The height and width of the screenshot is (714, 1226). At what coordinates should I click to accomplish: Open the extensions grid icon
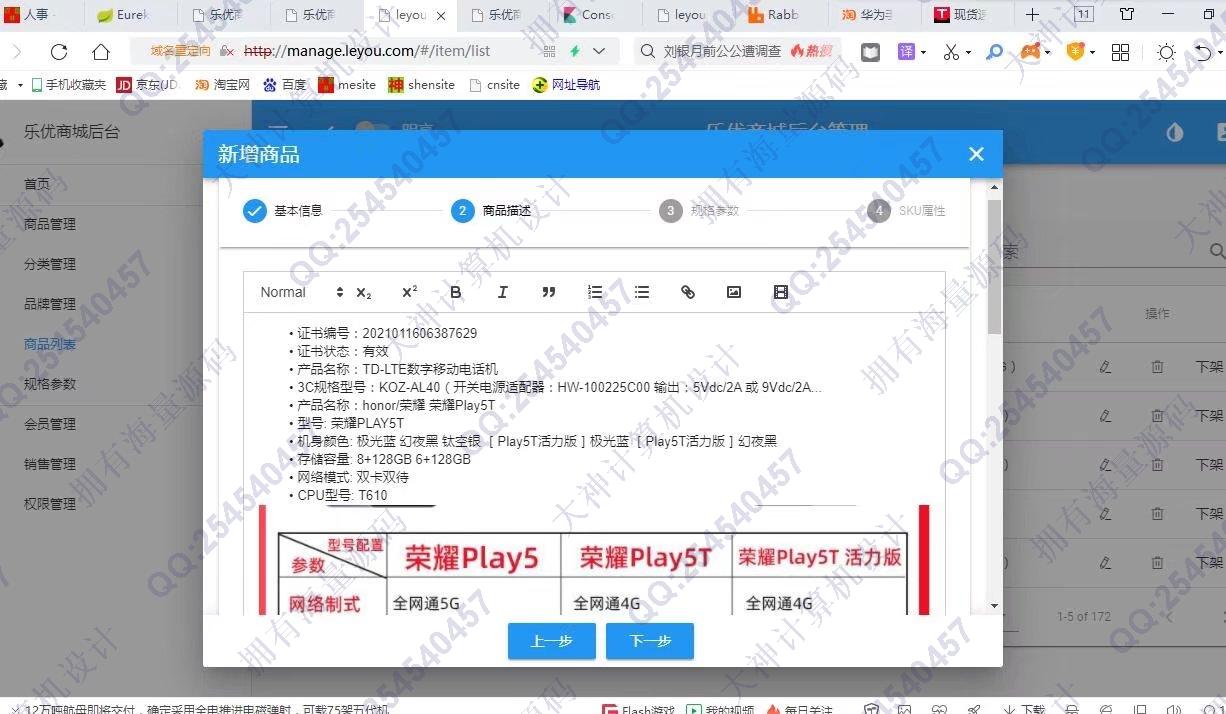[x=1121, y=52]
